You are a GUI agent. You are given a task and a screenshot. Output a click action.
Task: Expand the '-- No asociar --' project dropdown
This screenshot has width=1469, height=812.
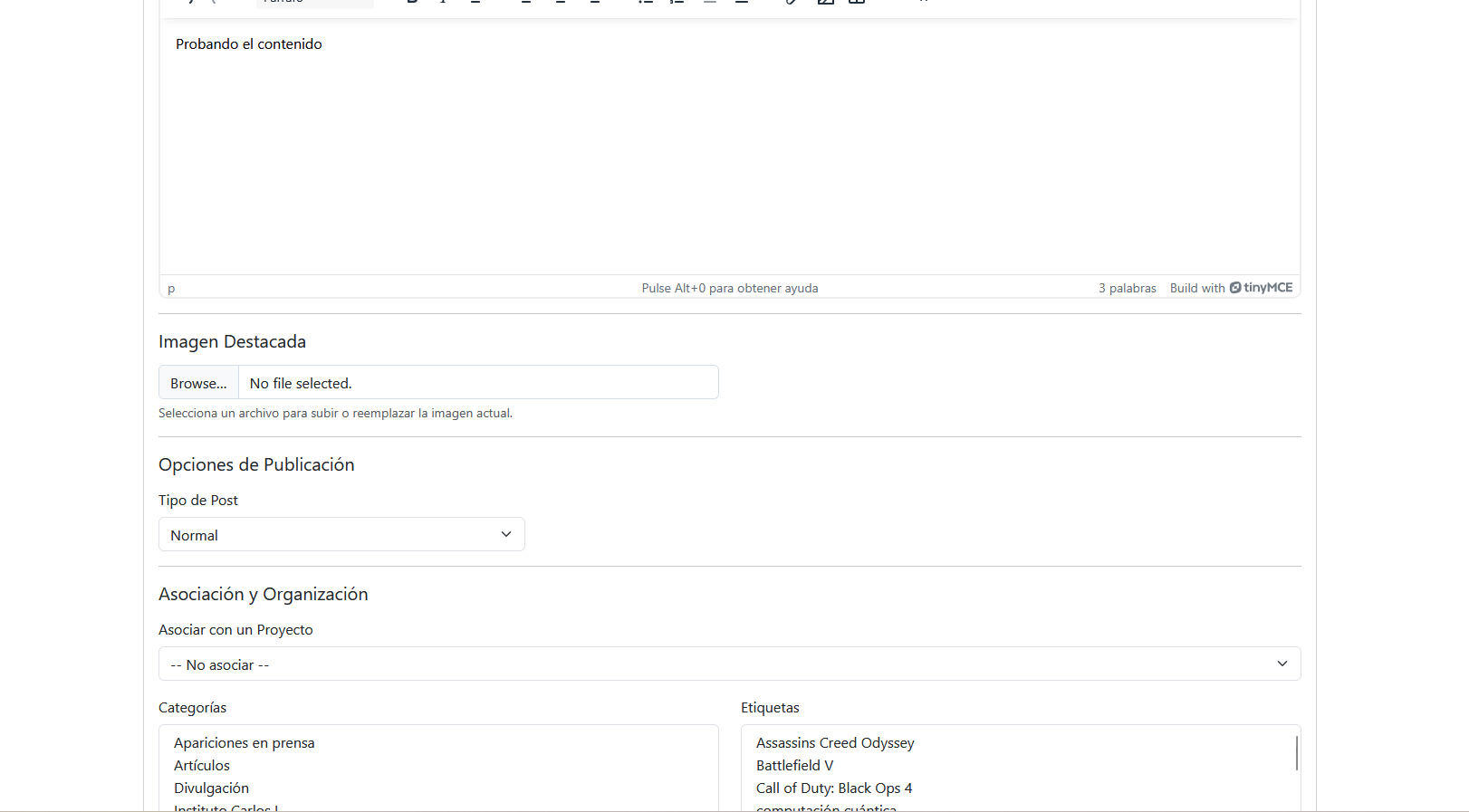point(729,664)
